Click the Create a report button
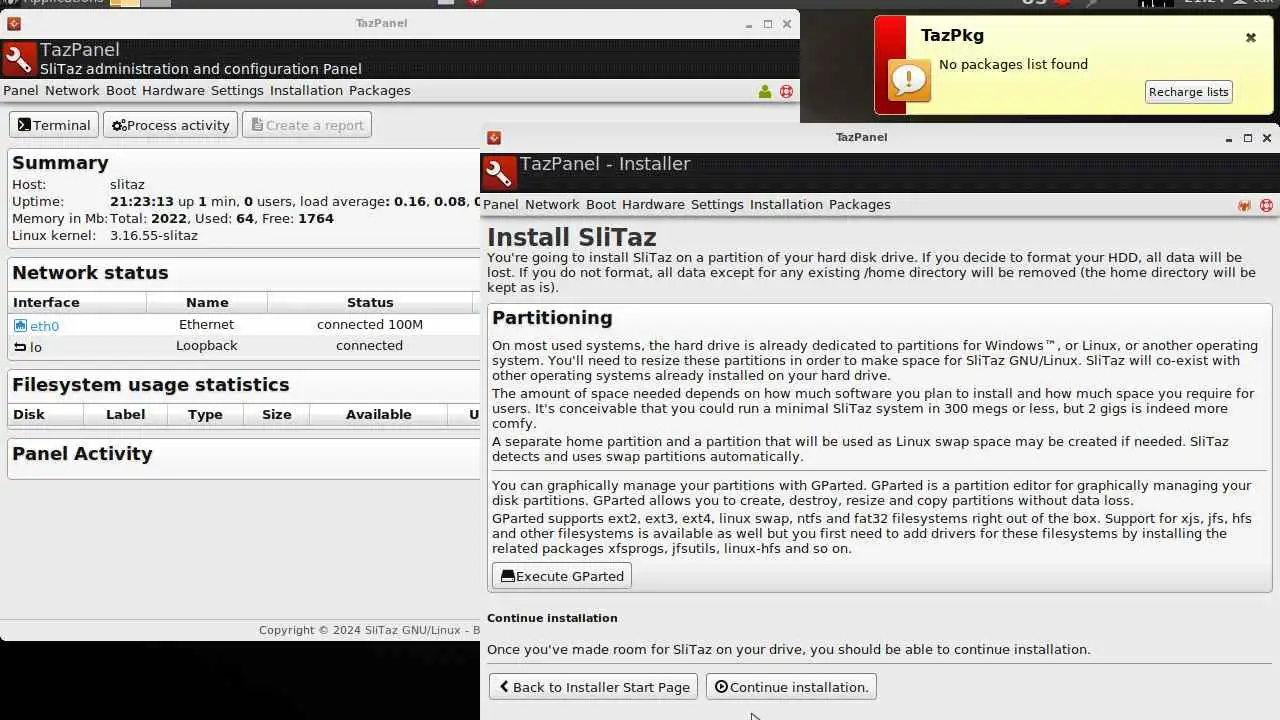 (x=307, y=125)
